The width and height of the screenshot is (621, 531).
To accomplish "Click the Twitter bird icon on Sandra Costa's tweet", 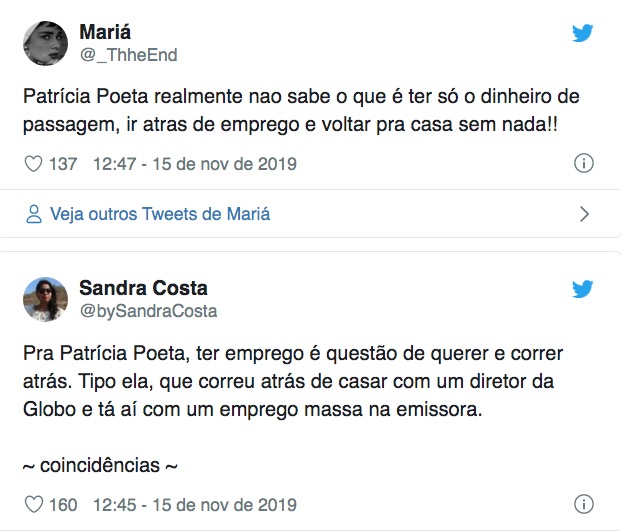I will (583, 289).
